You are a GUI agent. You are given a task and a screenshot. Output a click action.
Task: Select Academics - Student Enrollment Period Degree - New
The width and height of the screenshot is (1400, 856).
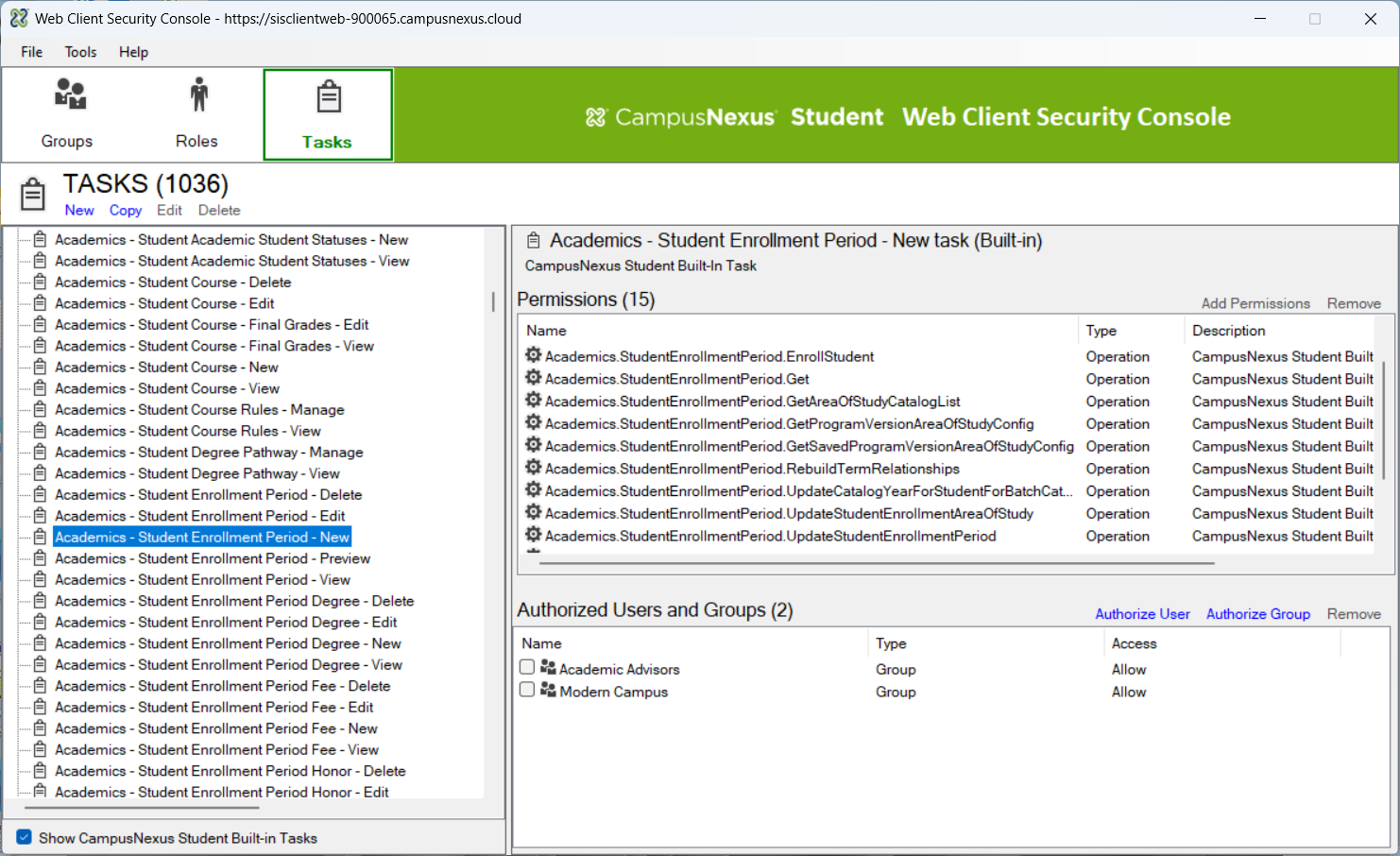(229, 643)
